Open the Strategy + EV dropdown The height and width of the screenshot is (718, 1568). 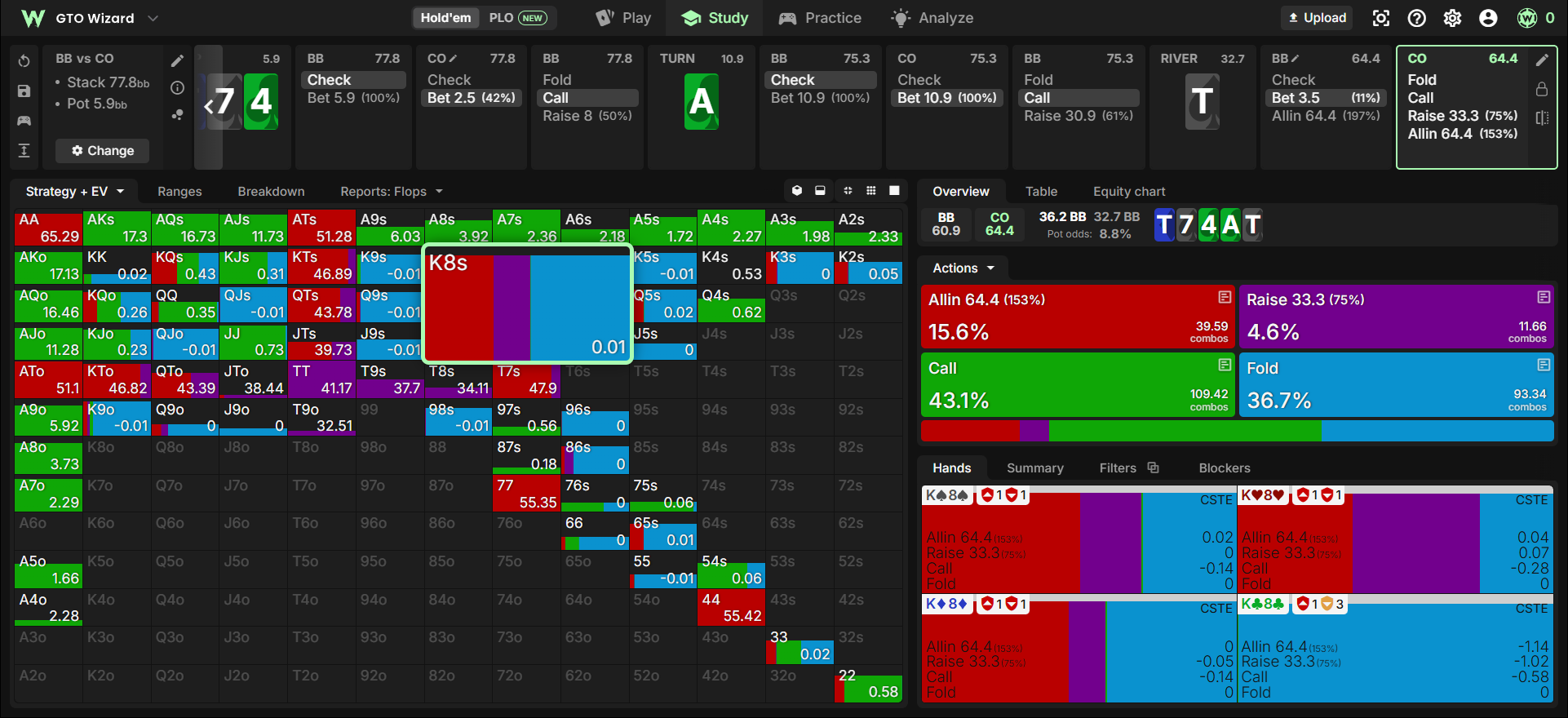tap(74, 192)
